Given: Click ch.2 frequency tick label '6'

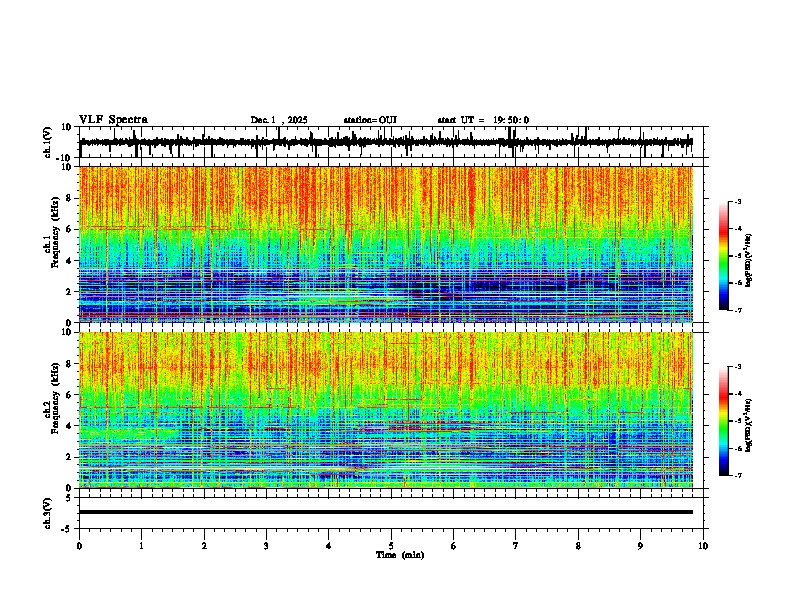Looking at the screenshot, I should [x=70, y=395].
